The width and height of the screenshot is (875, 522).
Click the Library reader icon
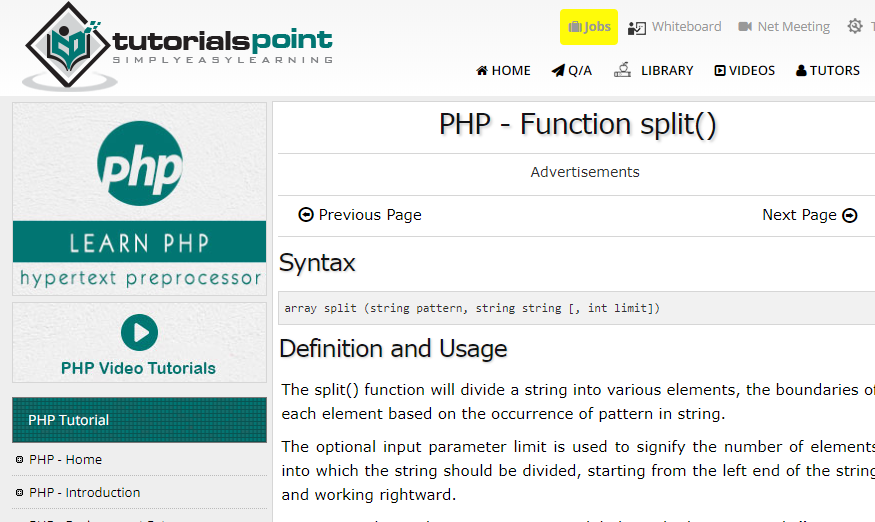[622, 69]
